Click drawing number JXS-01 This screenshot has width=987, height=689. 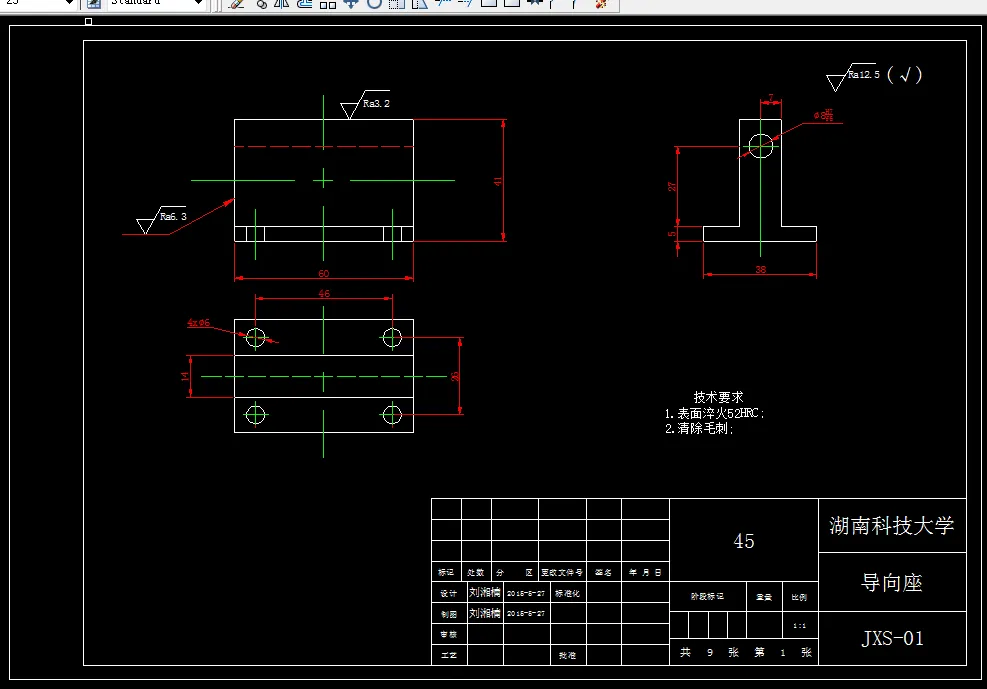[892, 638]
